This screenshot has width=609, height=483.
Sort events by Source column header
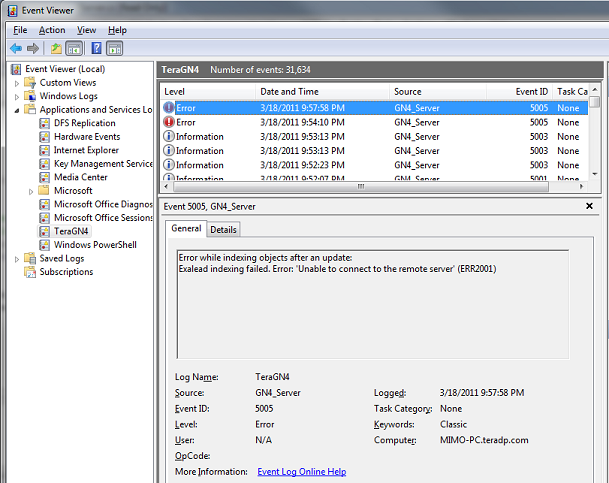(x=438, y=92)
